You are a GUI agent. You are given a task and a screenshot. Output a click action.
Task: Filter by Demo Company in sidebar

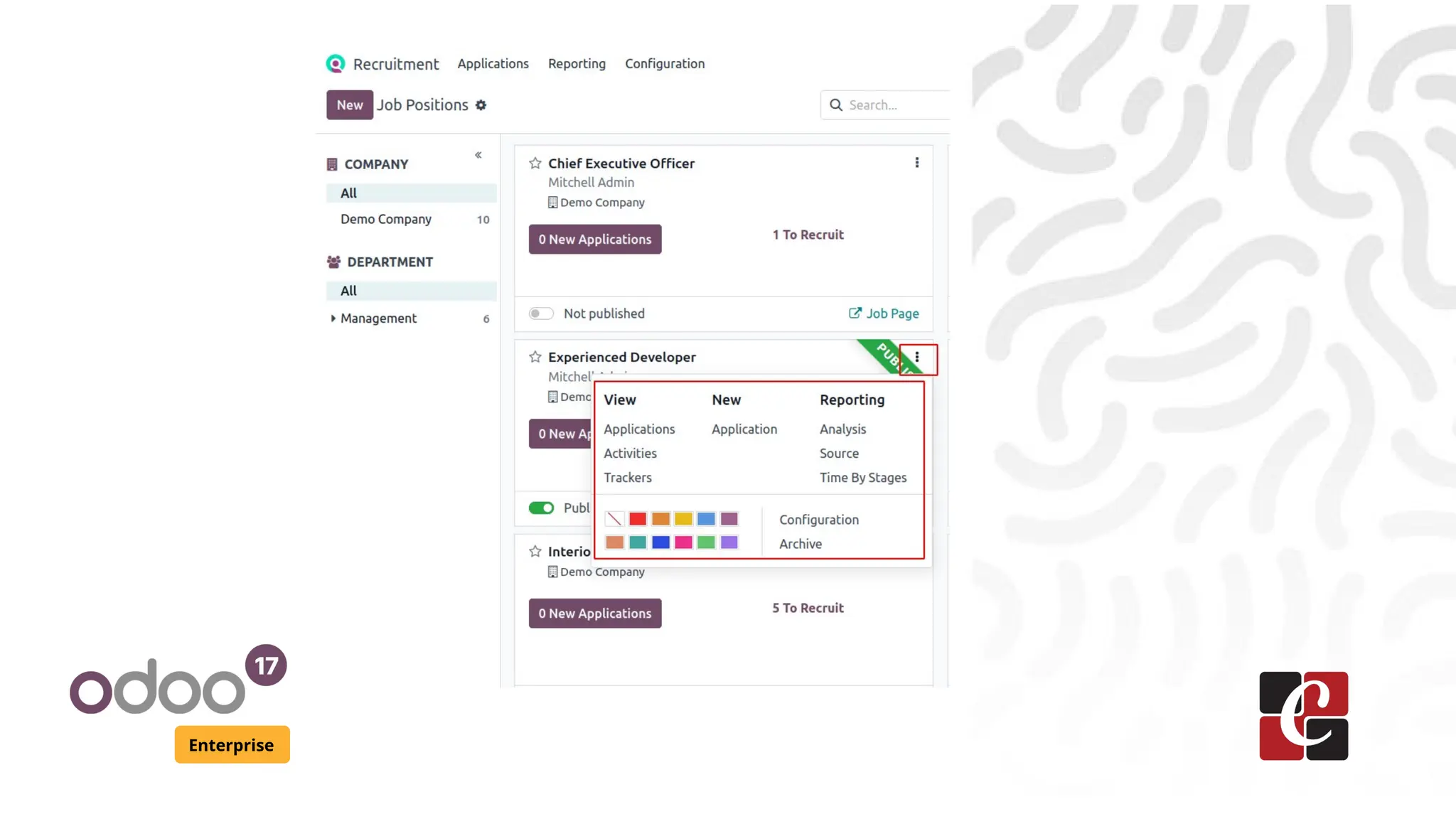click(x=386, y=220)
